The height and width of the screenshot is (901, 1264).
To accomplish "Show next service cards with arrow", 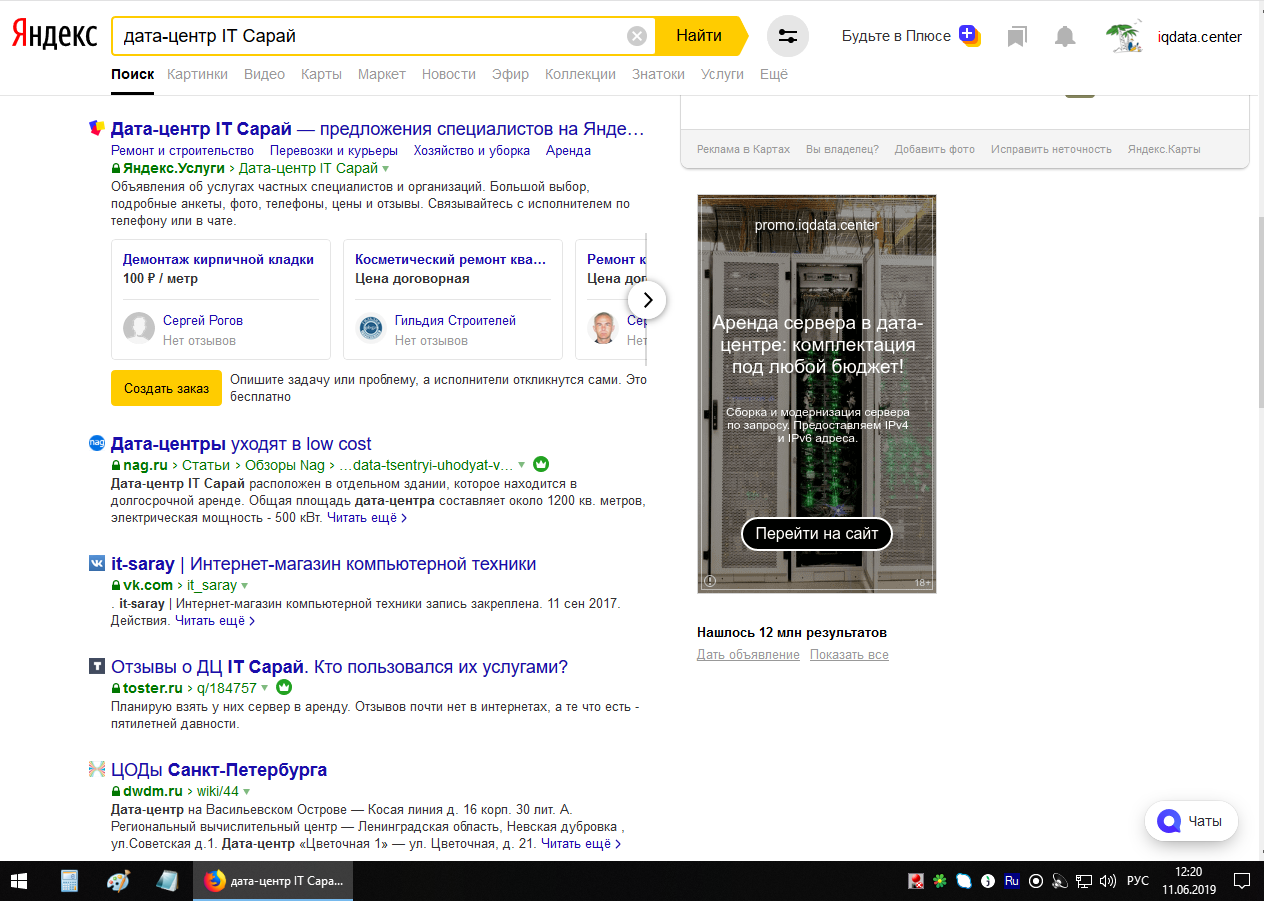I will tap(647, 299).
